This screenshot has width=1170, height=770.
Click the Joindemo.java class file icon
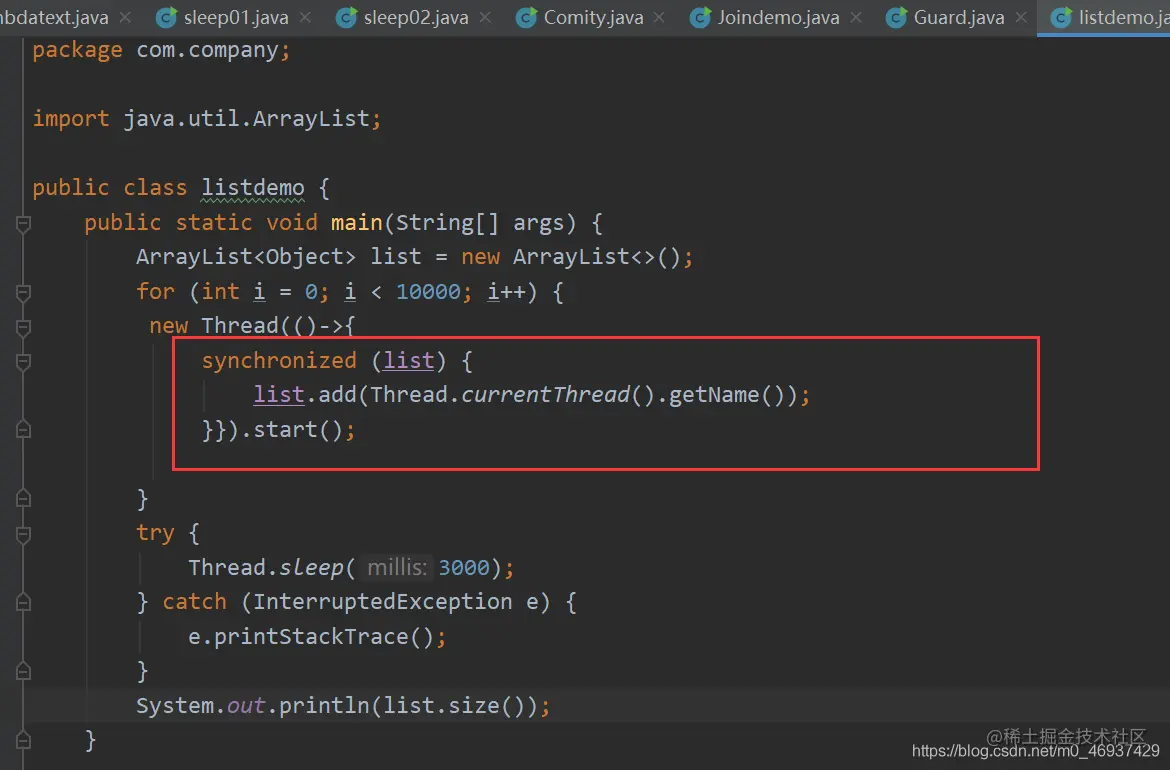[700, 17]
